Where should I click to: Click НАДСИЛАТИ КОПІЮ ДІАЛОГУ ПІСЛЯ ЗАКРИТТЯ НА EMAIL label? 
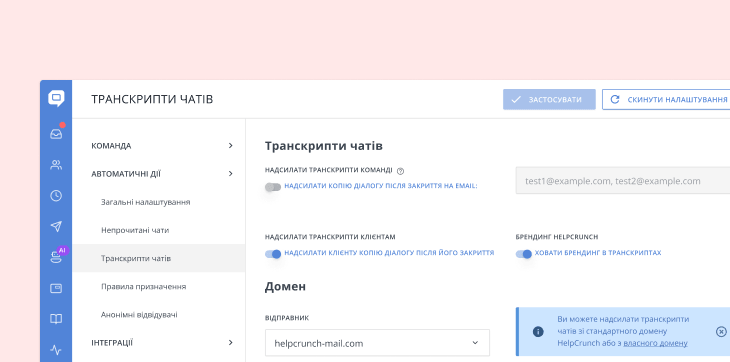(x=381, y=186)
